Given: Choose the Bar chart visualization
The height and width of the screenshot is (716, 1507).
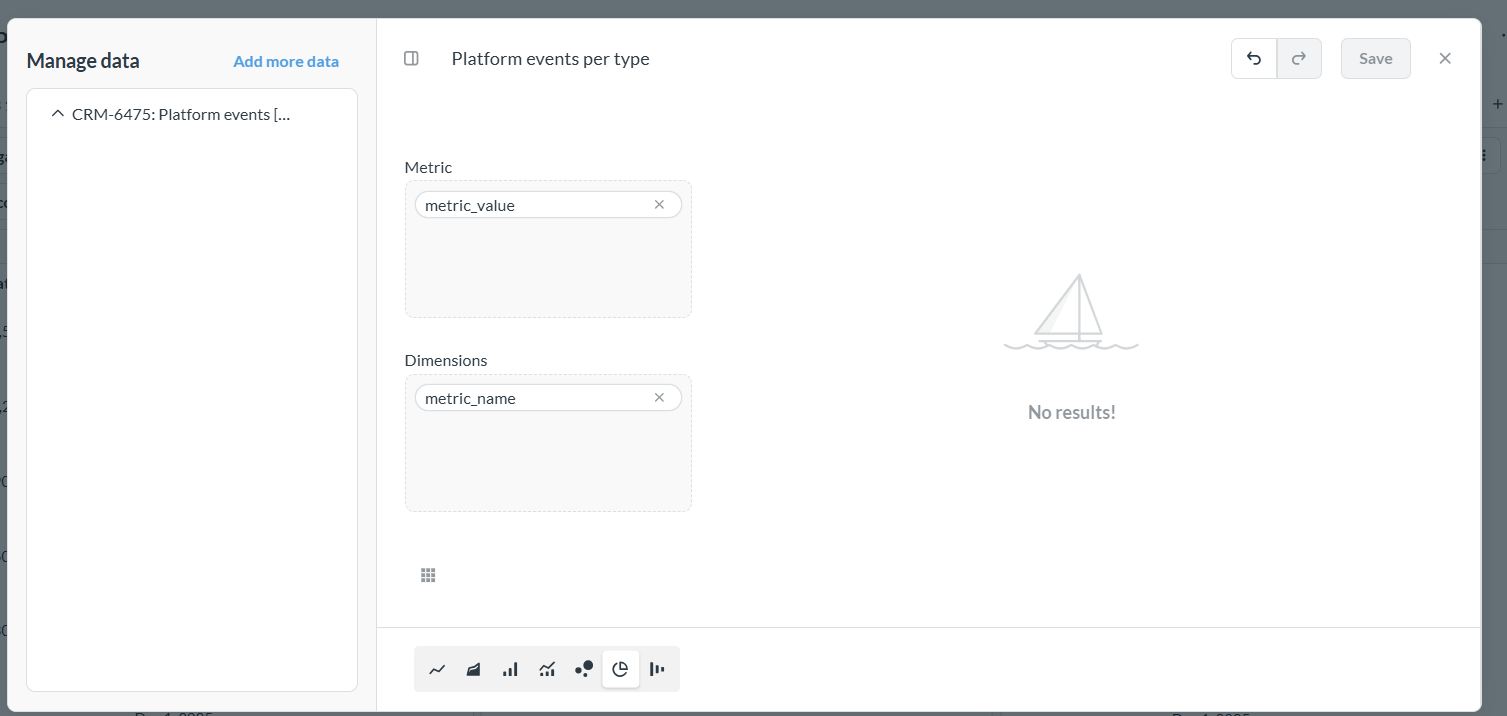Looking at the screenshot, I should 510,669.
